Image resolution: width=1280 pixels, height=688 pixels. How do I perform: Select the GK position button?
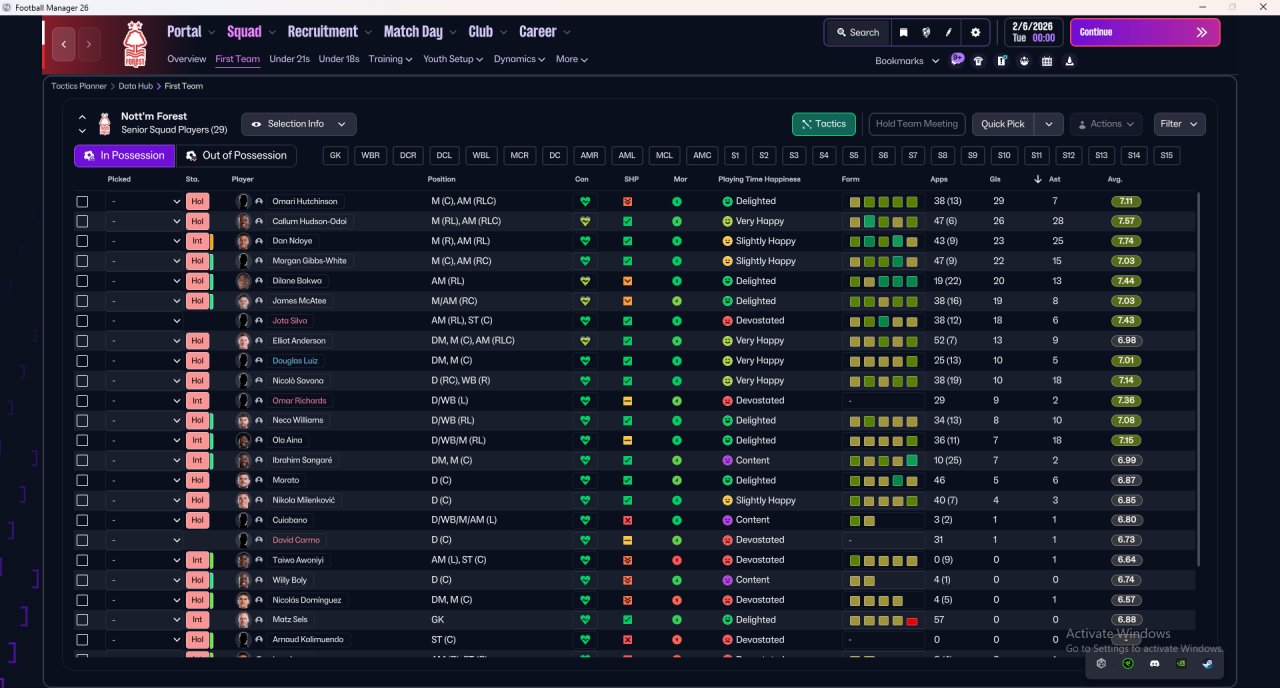click(336, 155)
